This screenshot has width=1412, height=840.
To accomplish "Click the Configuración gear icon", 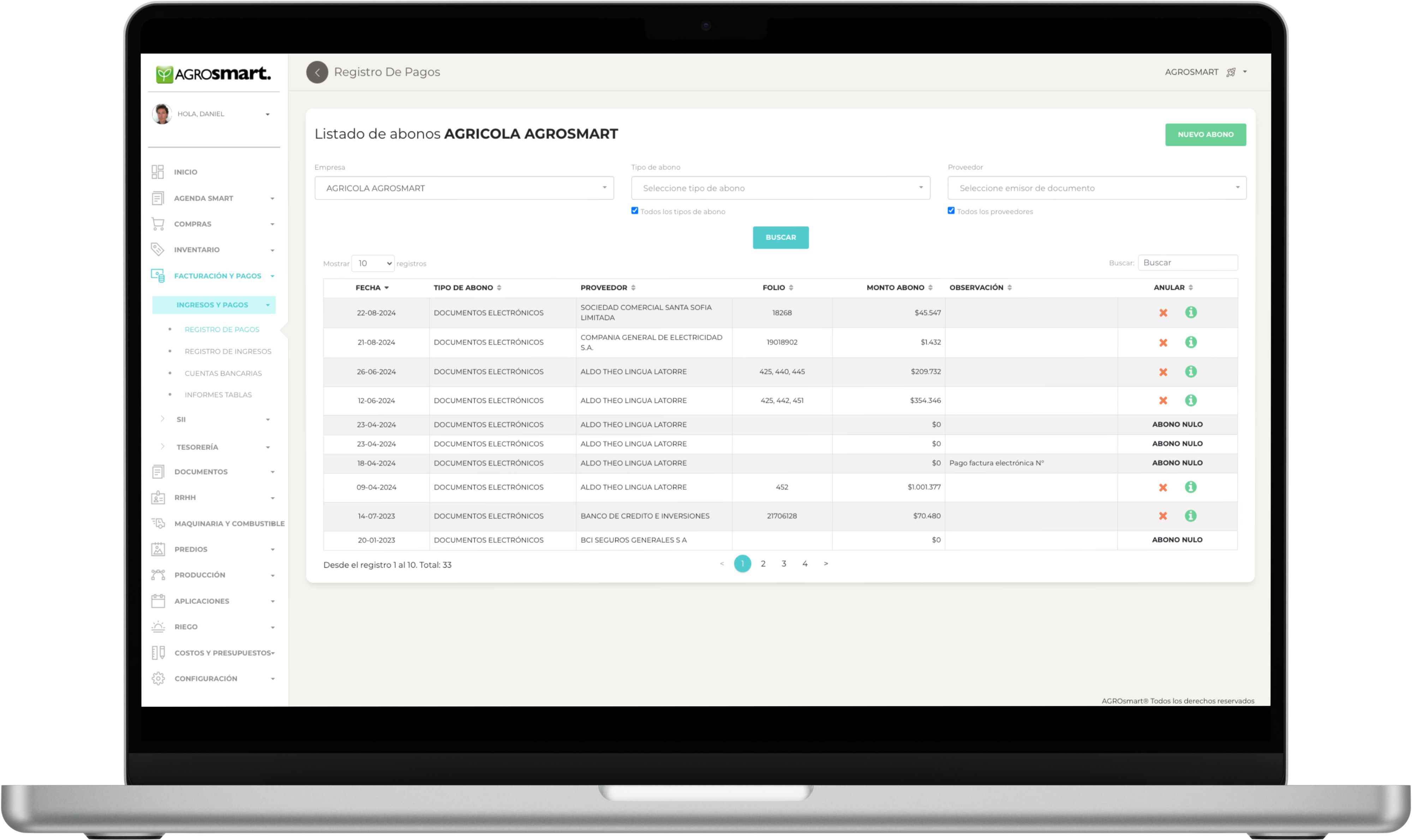I will point(158,679).
